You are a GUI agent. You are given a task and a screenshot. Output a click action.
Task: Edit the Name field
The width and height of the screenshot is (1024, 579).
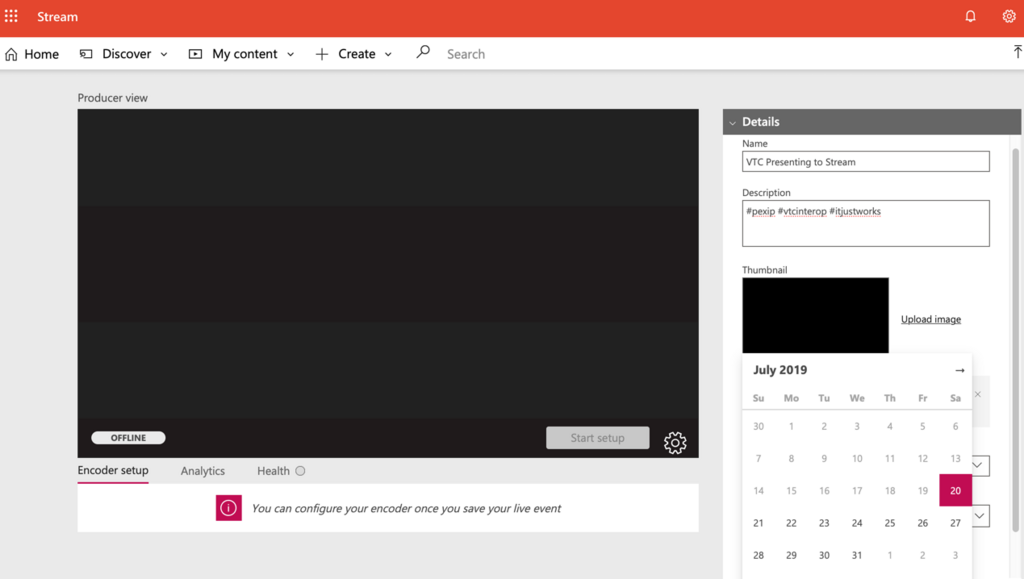pyautogui.click(x=865, y=161)
